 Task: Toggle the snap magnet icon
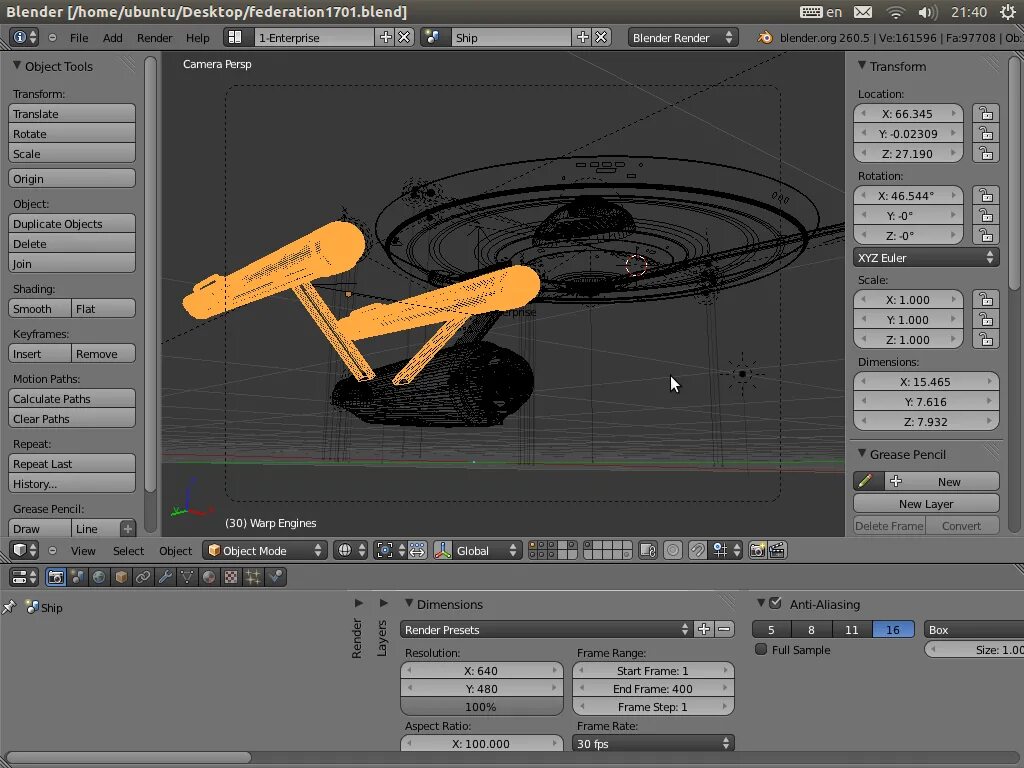(x=697, y=551)
